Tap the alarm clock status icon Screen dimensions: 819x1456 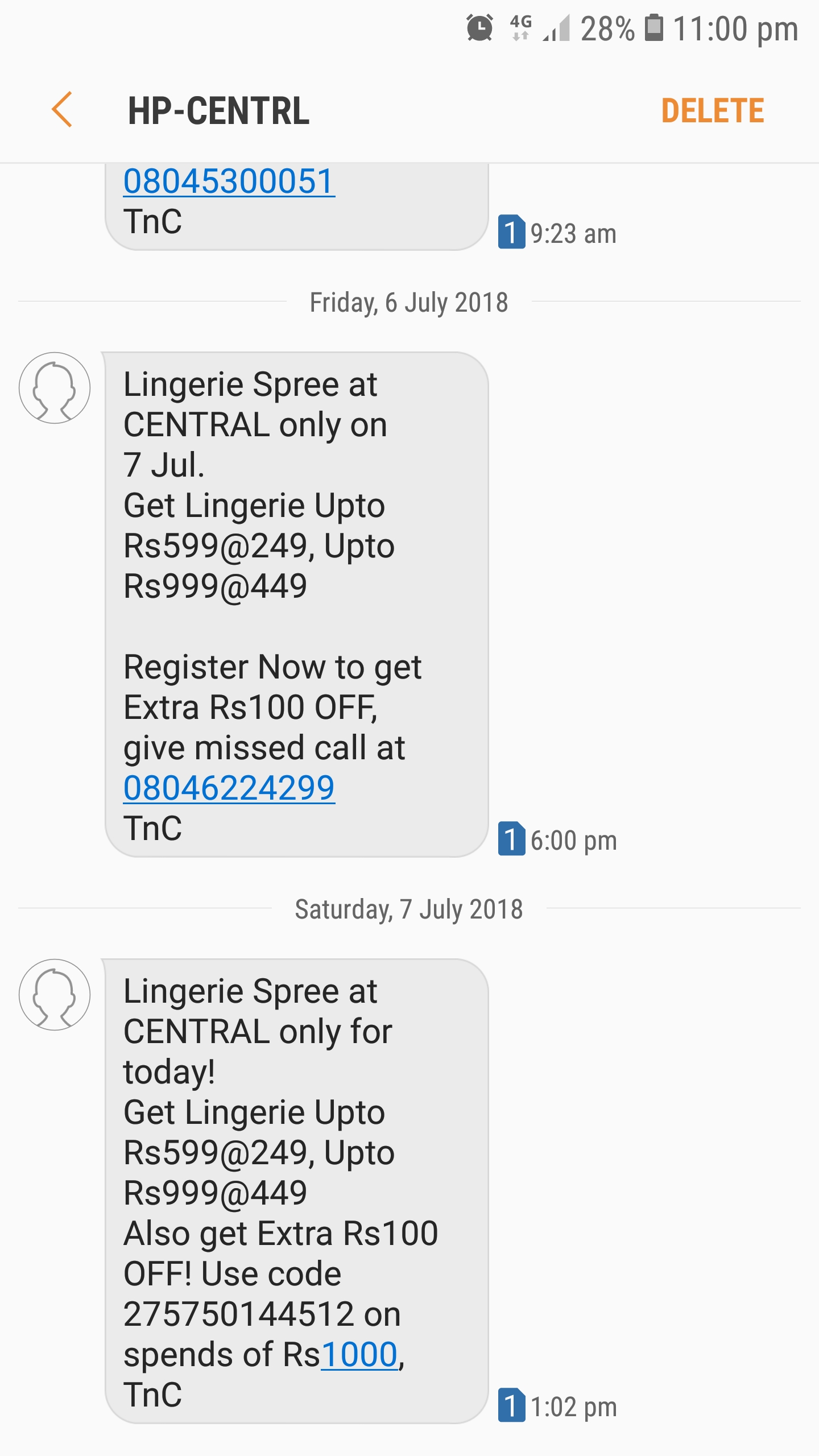coord(479,28)
